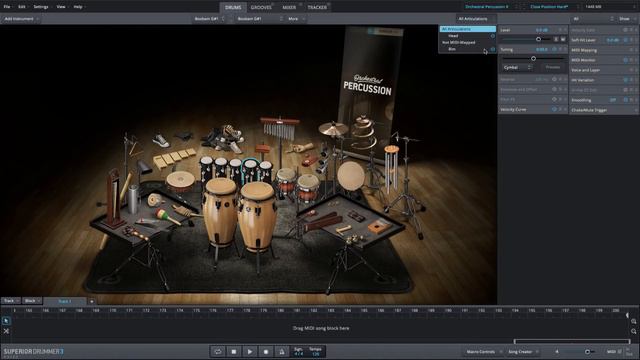This screenshot has height=360, width=640.
Task: Toggle the metronome icon
Action: point(282,351)
